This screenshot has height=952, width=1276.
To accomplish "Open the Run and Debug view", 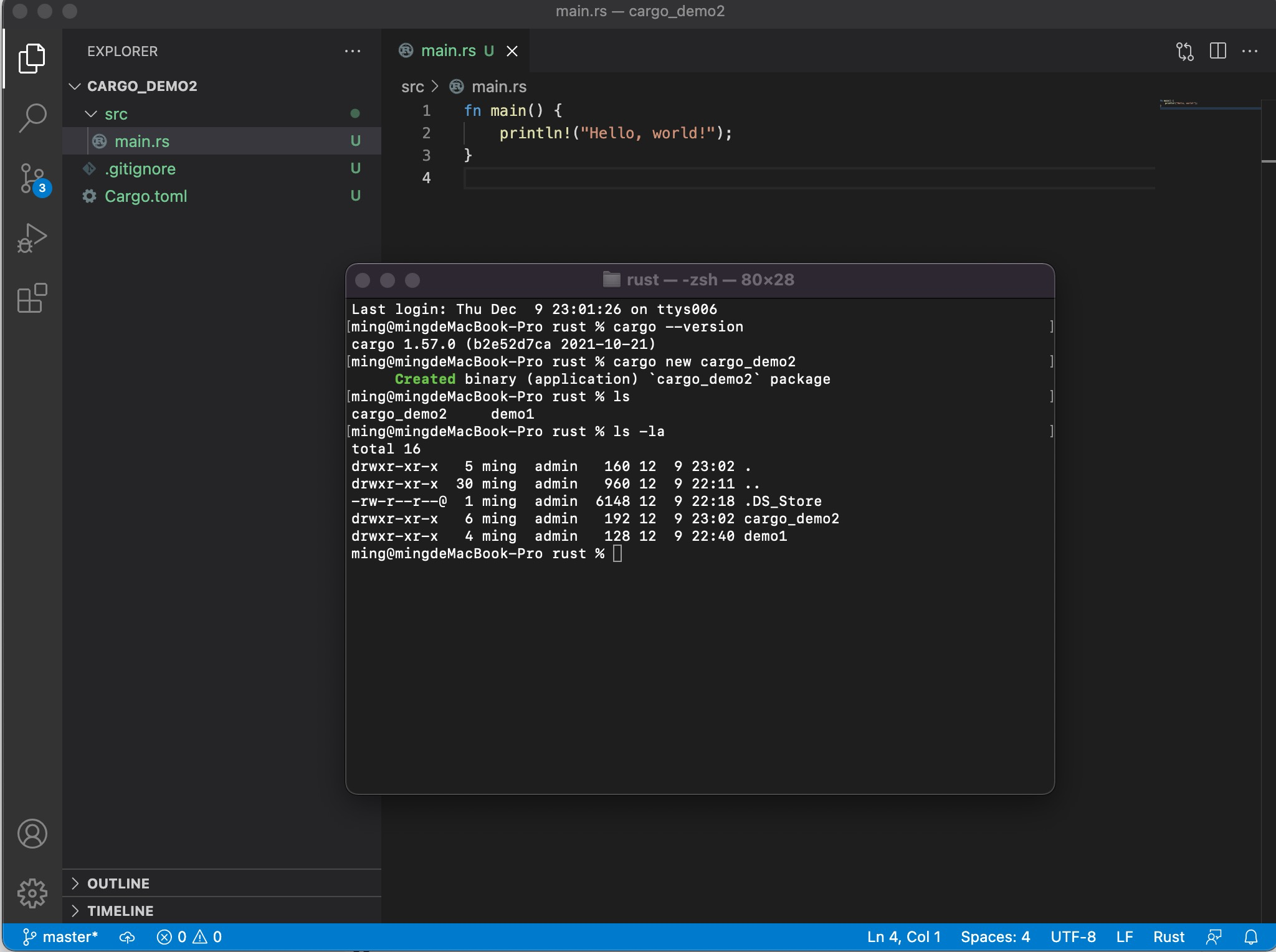I will pyautogui.click(x=32, y=238).
